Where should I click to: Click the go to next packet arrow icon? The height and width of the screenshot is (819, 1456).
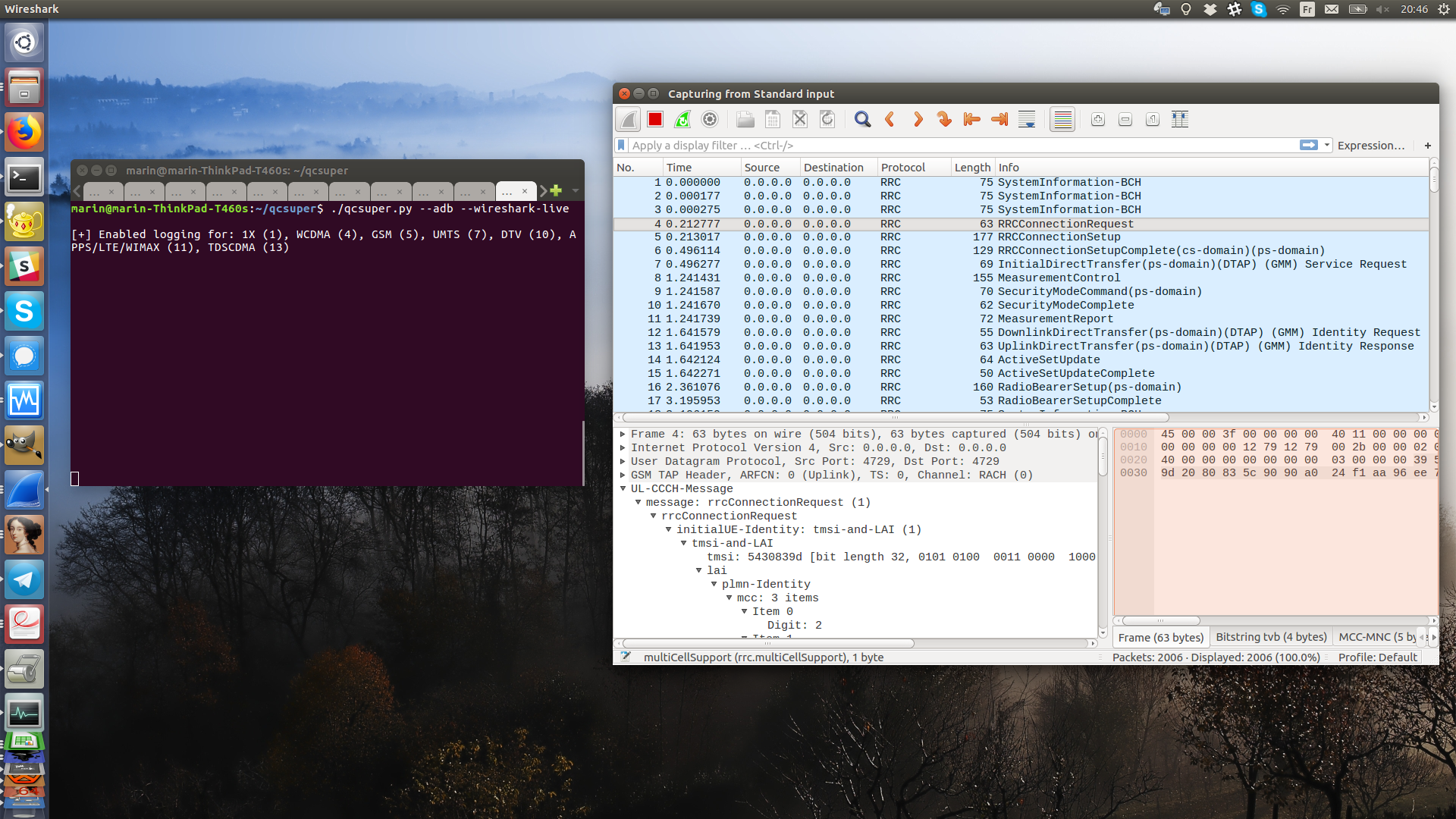pyautogui.click(x=918, y=119)
